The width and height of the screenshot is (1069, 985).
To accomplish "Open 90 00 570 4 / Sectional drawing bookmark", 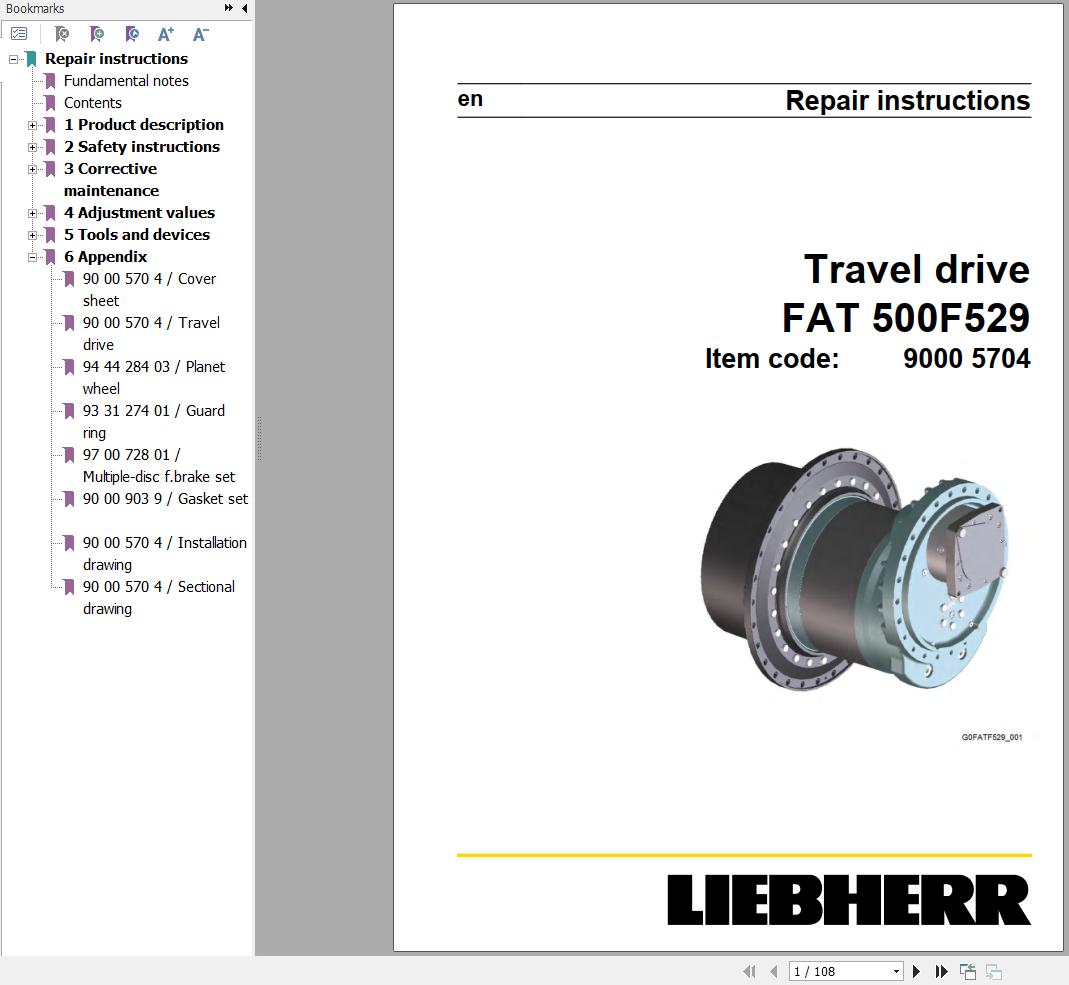I will pyautogui.click(x=159, y=597).
